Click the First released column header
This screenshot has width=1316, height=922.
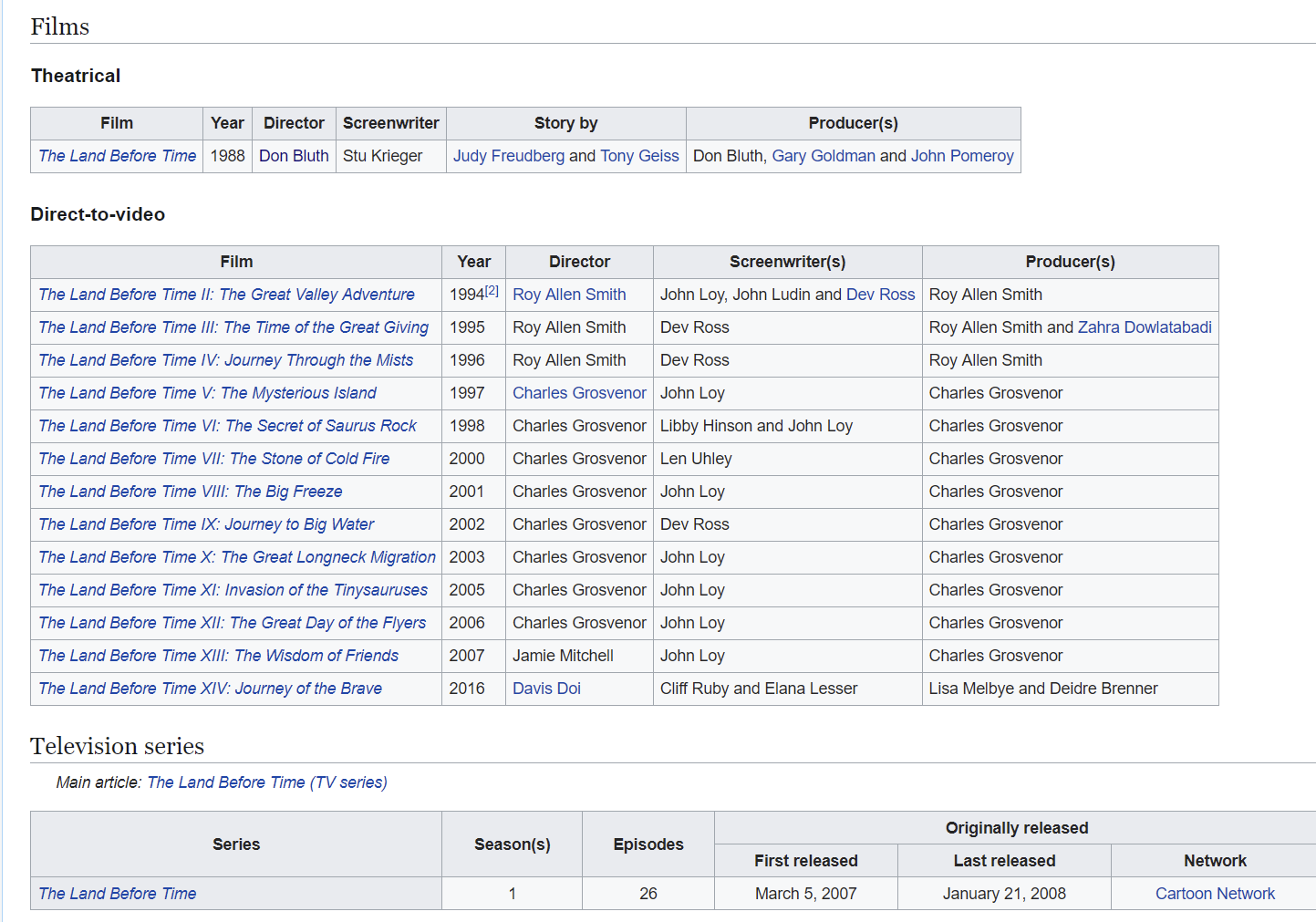tap(806, 861)
